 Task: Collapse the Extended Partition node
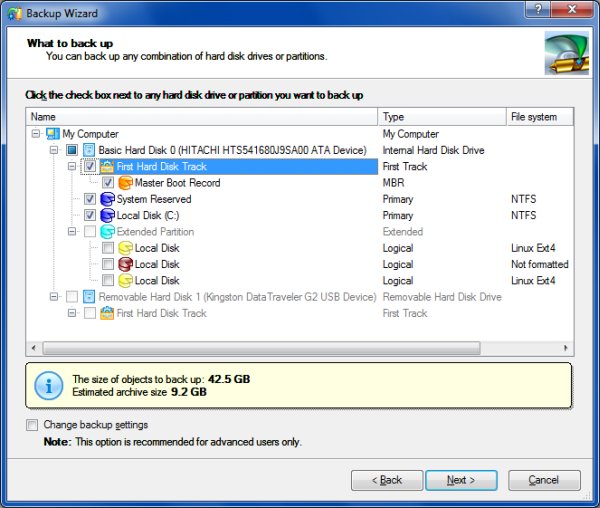pos(72,232)
